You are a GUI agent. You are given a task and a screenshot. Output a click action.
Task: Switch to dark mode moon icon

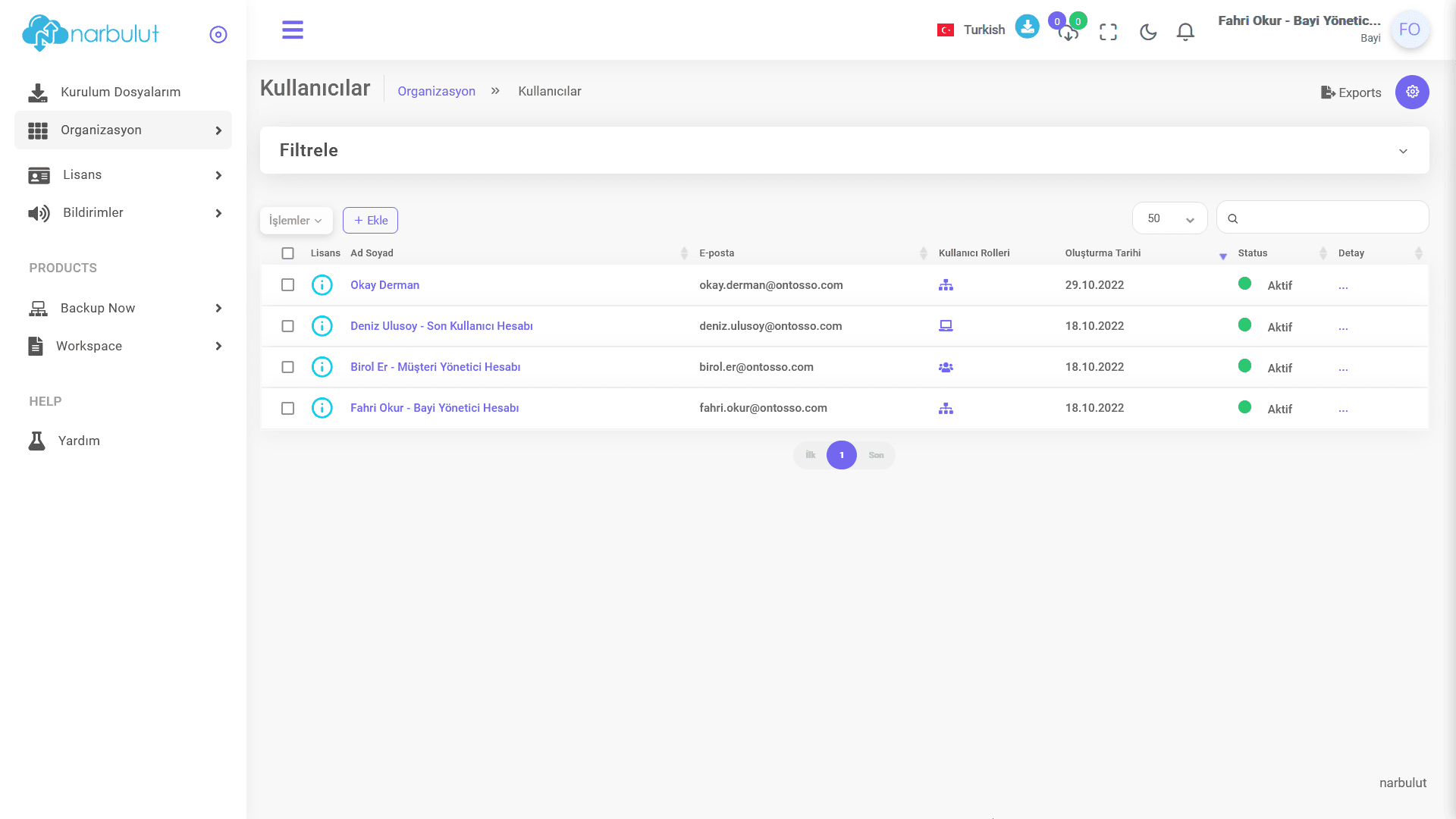[x=1148, y=32]
